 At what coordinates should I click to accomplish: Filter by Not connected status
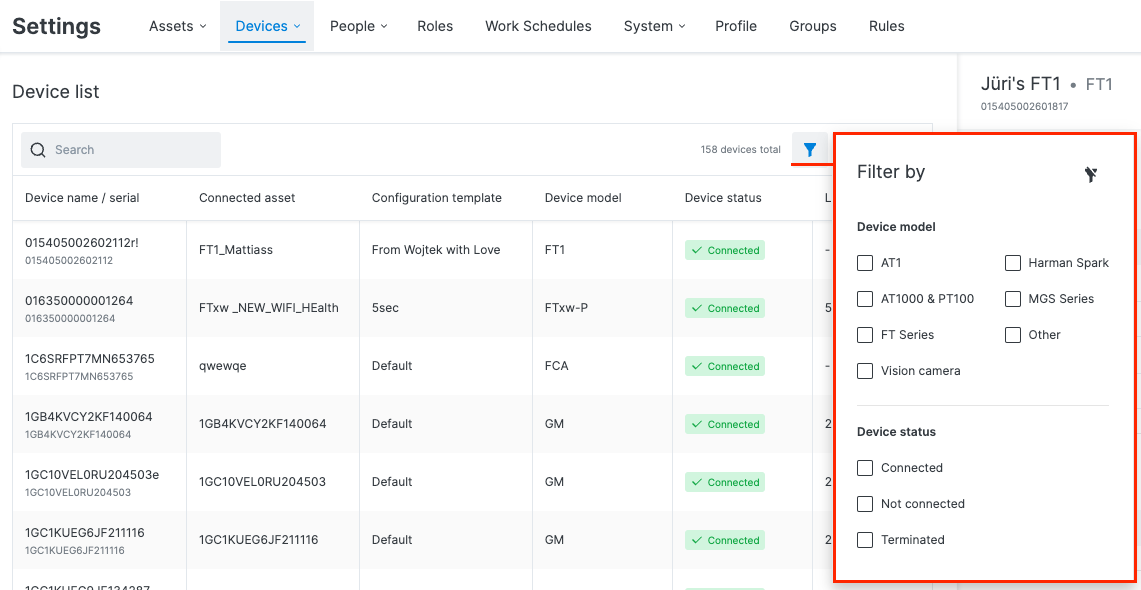865,504
